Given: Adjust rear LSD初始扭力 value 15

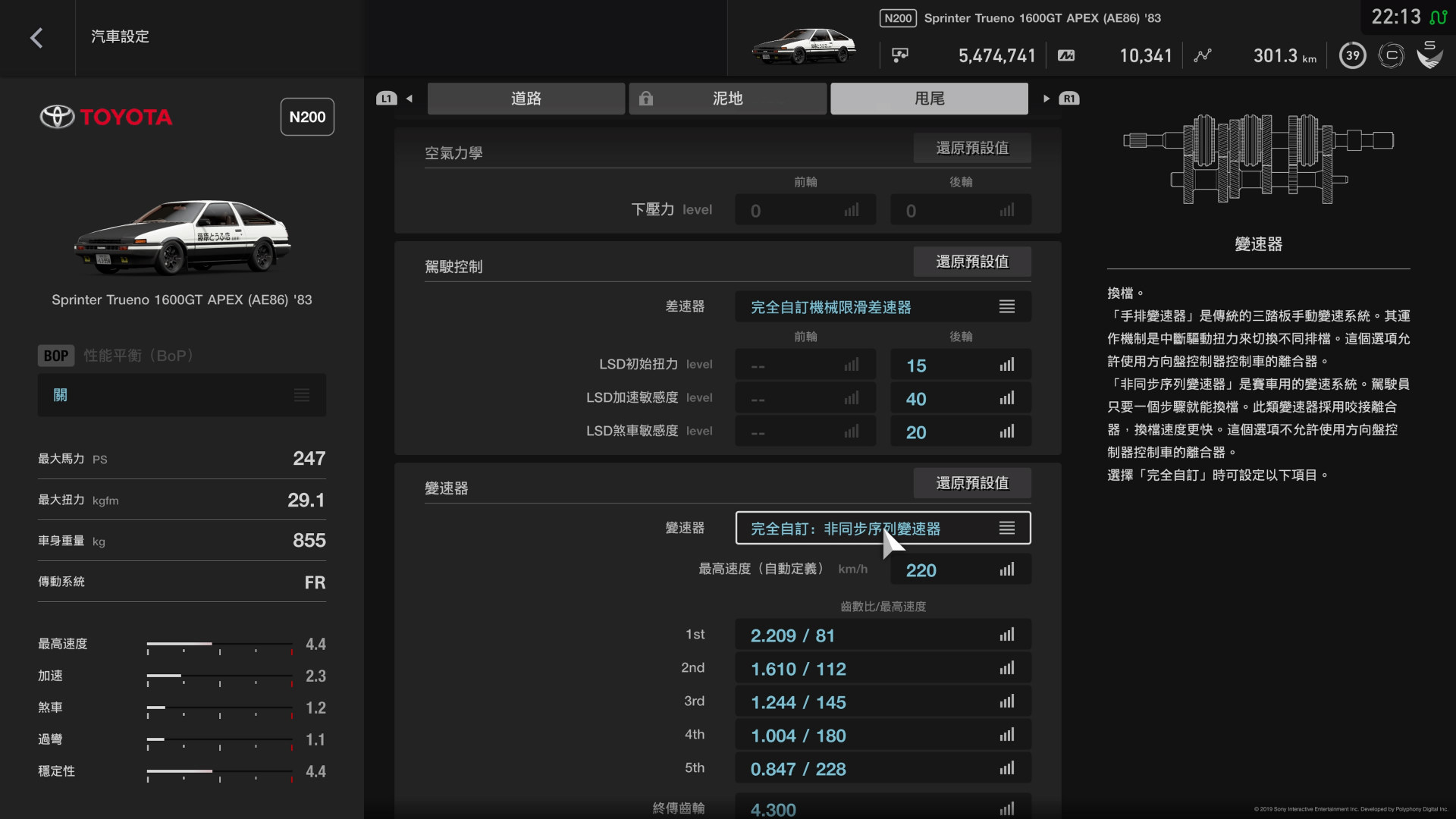Looking at the screenshot, I should 960,365.
